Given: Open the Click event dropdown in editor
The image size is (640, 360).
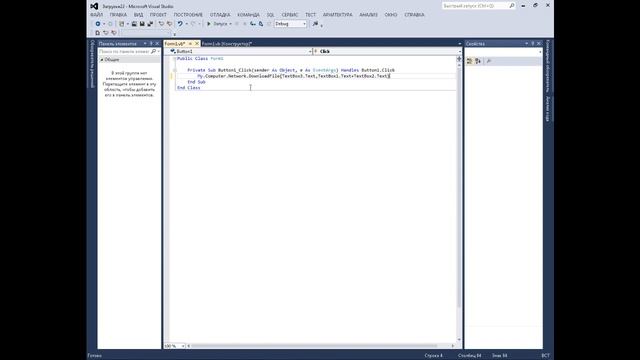Looking at the screenshot, I should 460,51.
